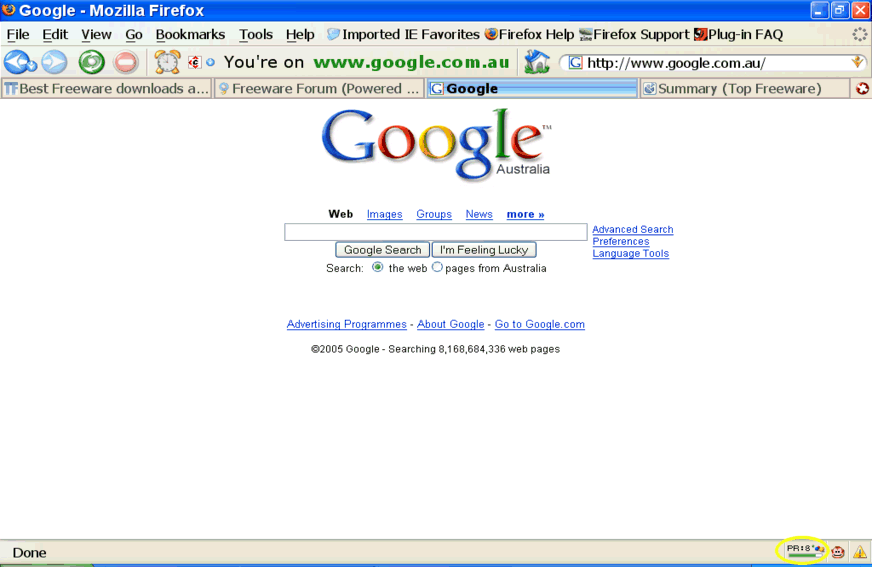Click the address bar showing google.com.au URL
The image size is (872, 567).
tap(715, 63)
